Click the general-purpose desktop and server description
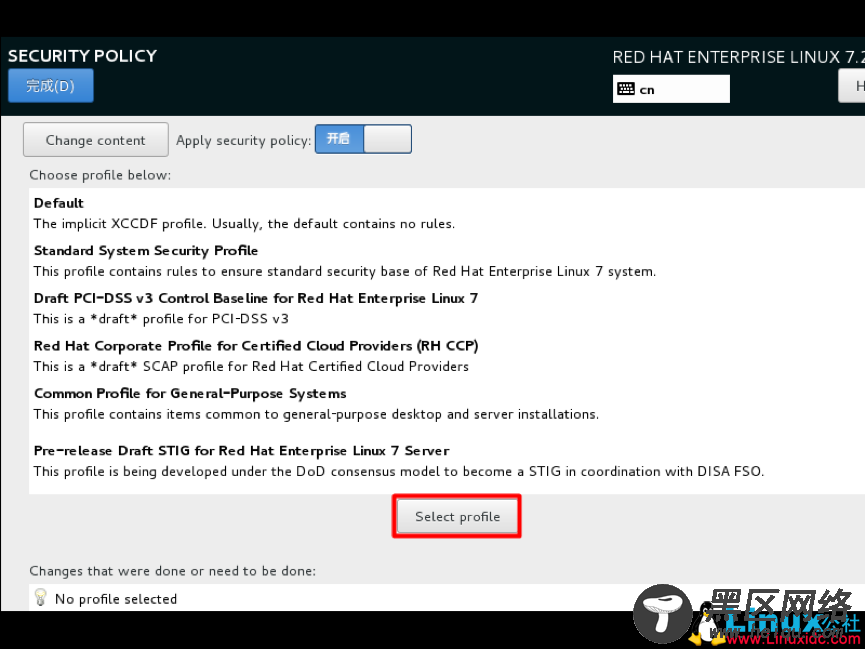The width and height of the screenshot is (865, 649). 316,414
